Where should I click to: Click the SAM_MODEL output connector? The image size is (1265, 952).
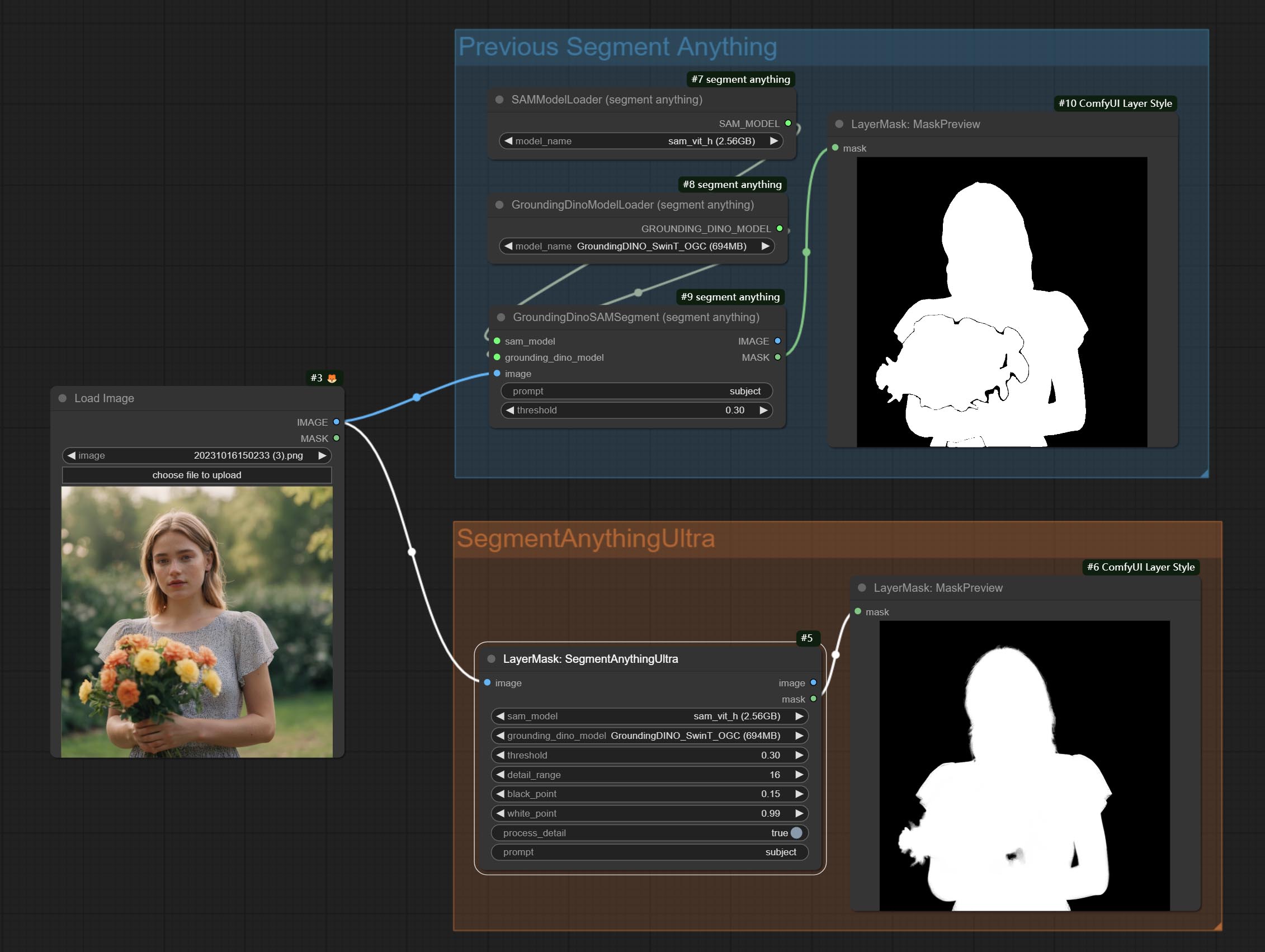pyautogui.click(x=788, y=124)
